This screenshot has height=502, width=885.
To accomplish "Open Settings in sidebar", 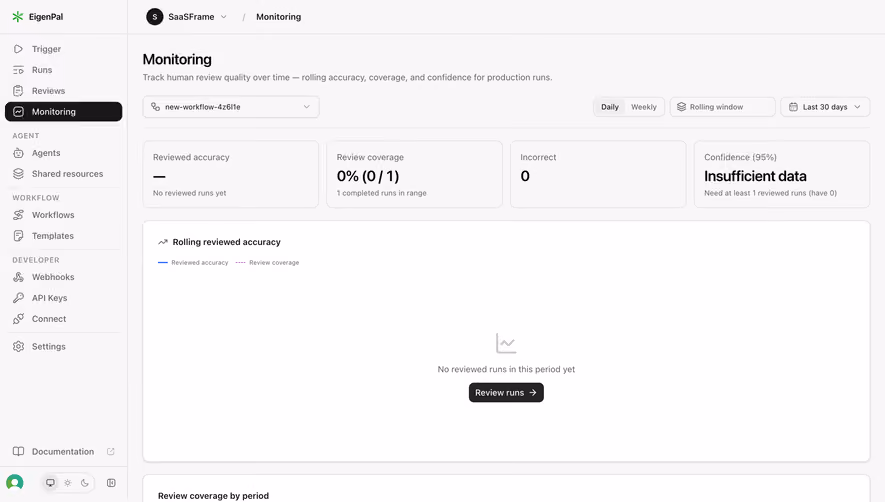I will tap(63, 347).
